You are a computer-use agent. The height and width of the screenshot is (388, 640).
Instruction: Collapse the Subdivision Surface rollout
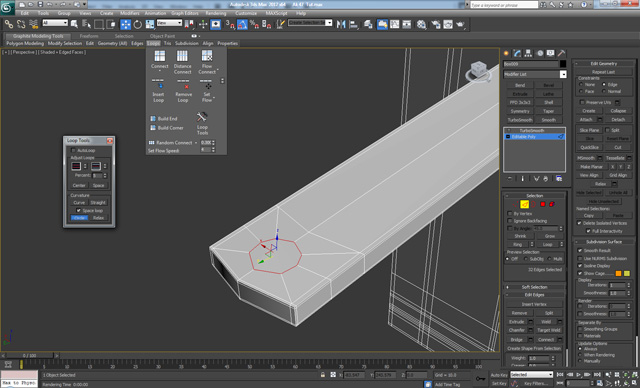pos(604,242)
